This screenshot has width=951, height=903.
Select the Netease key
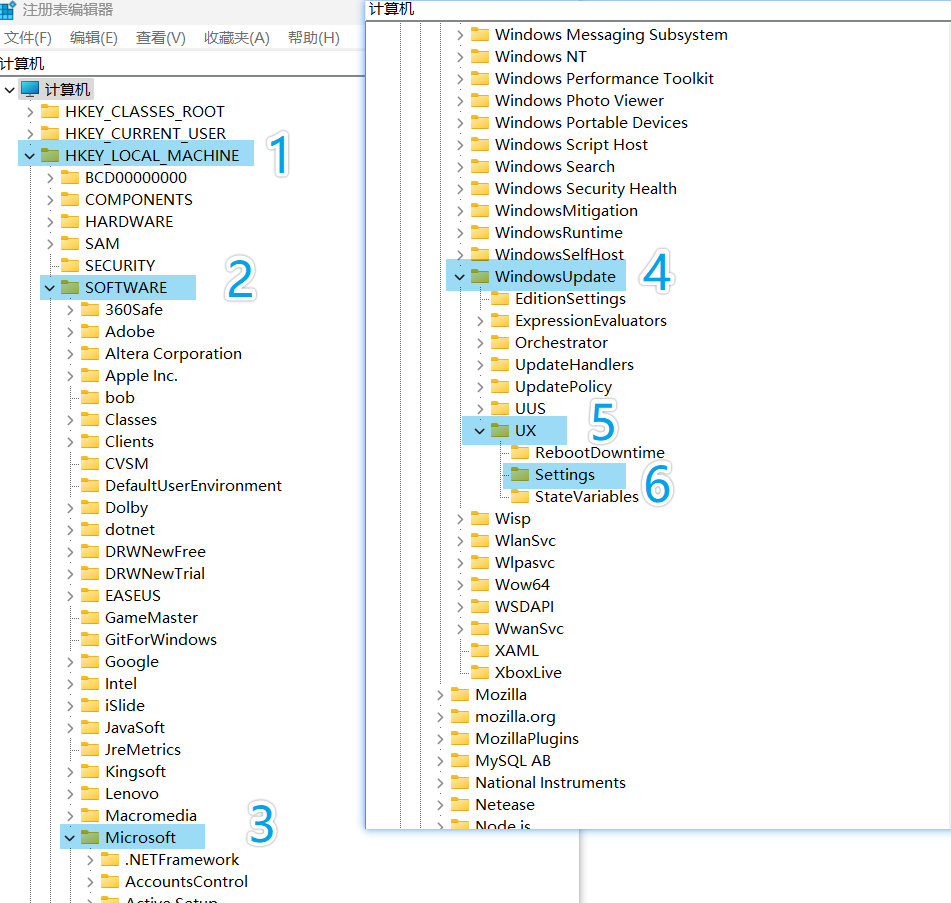click(x=505, y=805)
